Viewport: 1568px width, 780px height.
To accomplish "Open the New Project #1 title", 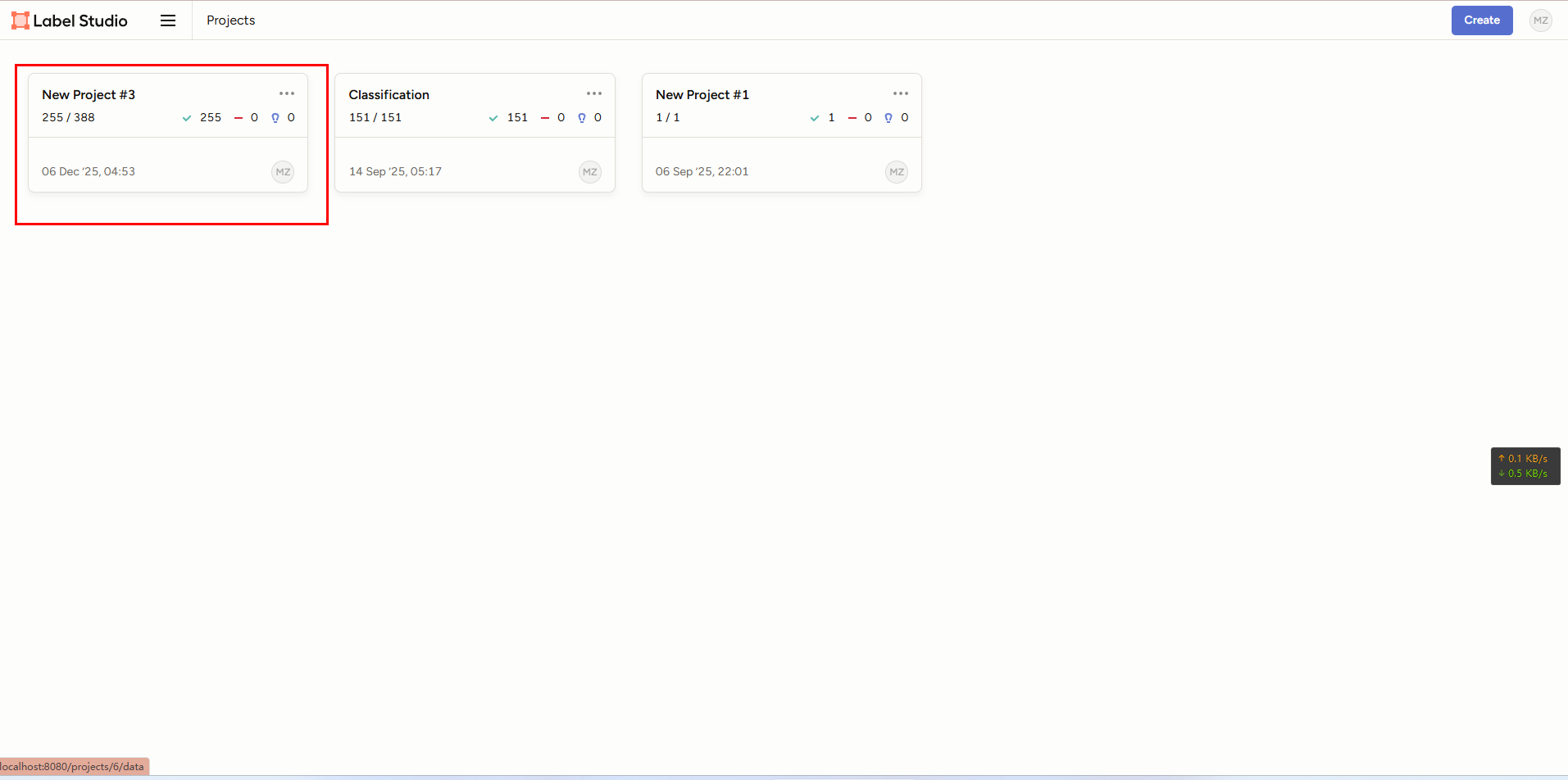I will (702, 95).
